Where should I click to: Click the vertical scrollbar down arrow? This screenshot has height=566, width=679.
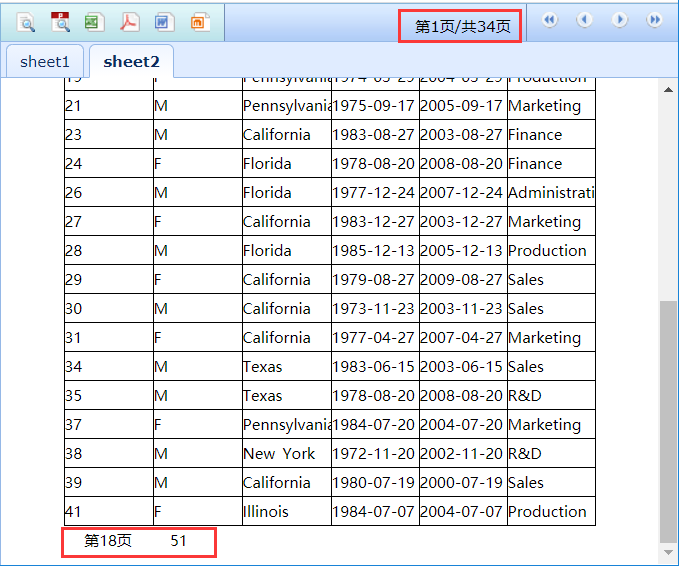point(669,552)
